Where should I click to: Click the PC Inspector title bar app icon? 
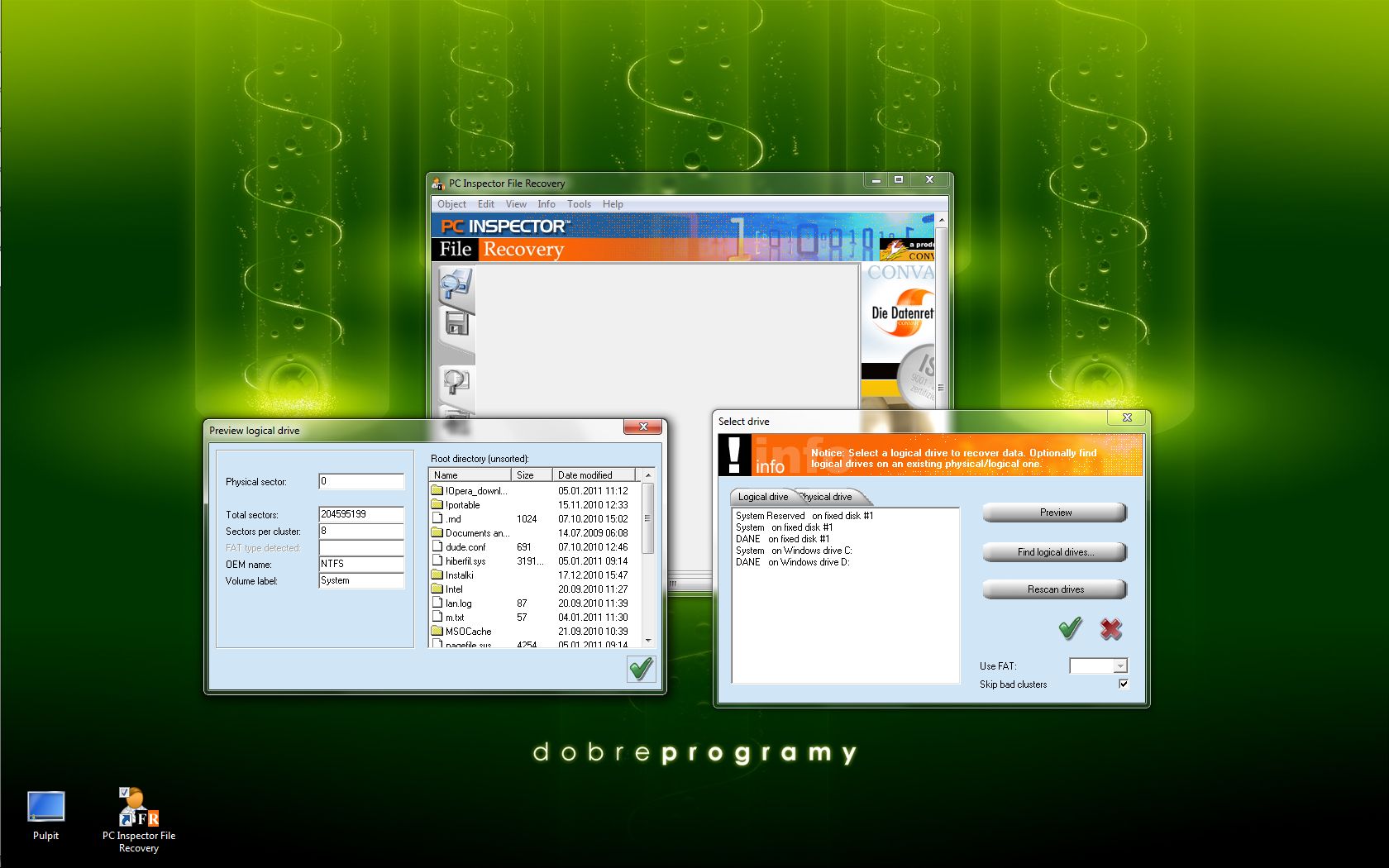[438, 184]
